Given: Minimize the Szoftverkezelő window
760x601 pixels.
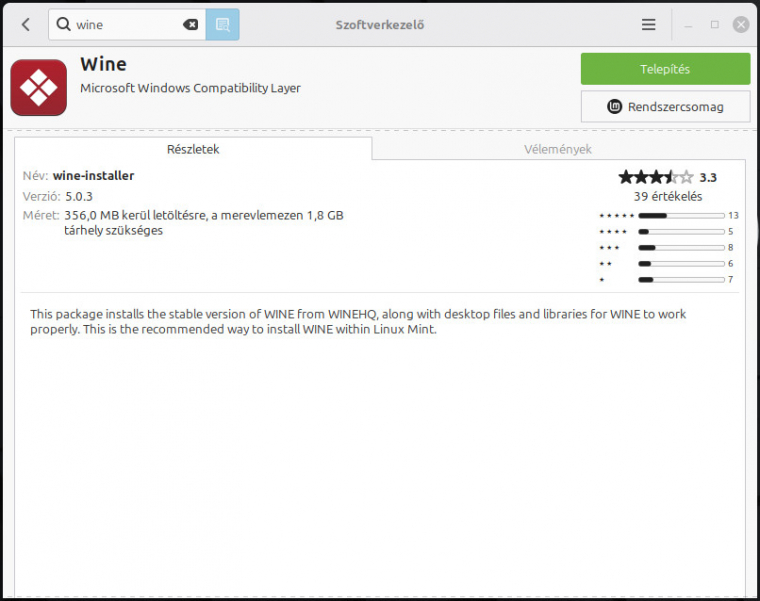Looking at the screenshot, I should click(x=688, y=24).
